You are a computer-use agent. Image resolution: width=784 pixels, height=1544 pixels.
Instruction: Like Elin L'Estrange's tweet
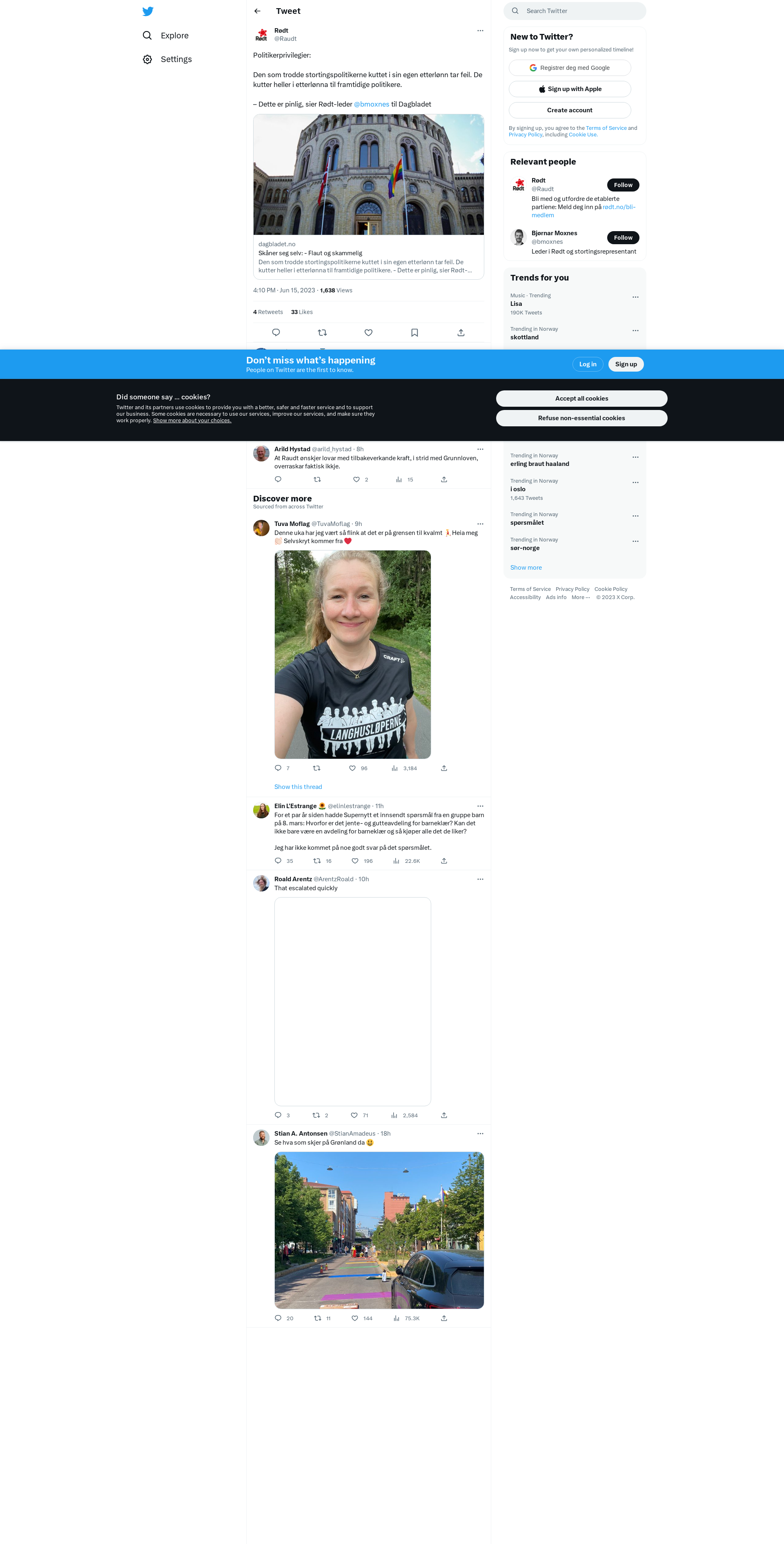[x=355, y=861]
